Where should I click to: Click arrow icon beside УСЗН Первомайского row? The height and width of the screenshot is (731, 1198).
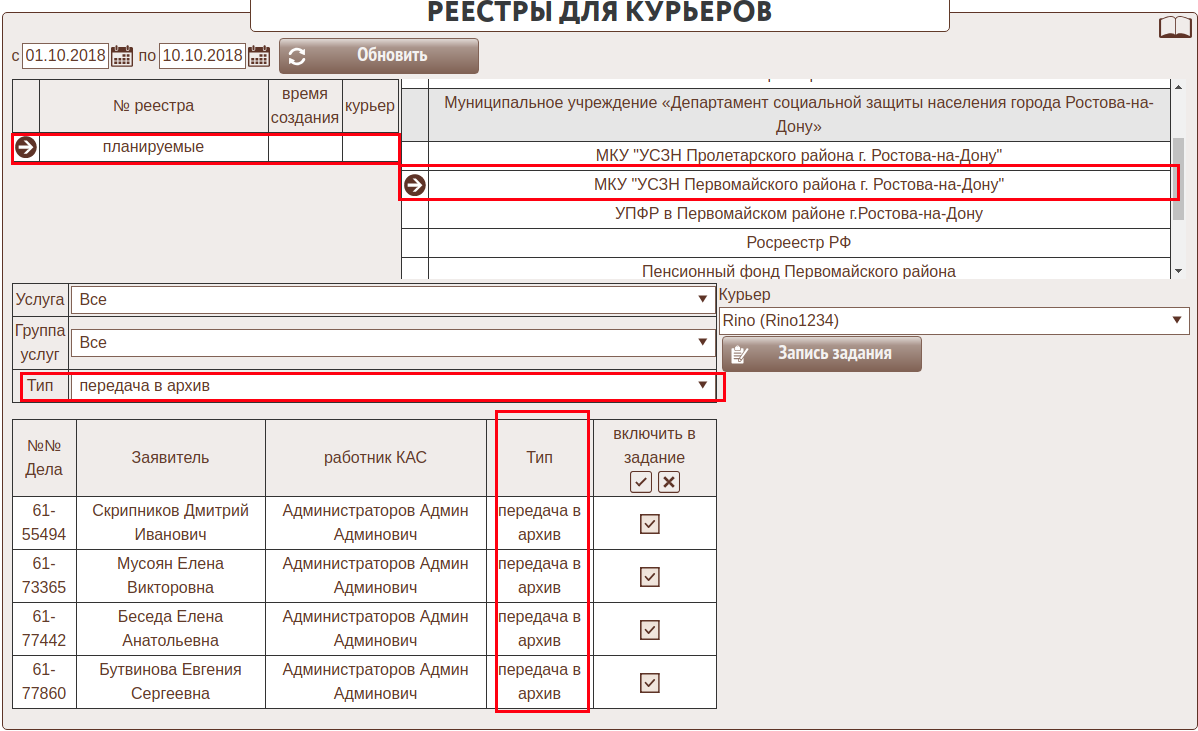pyautogui.click(x=414, y=185)
